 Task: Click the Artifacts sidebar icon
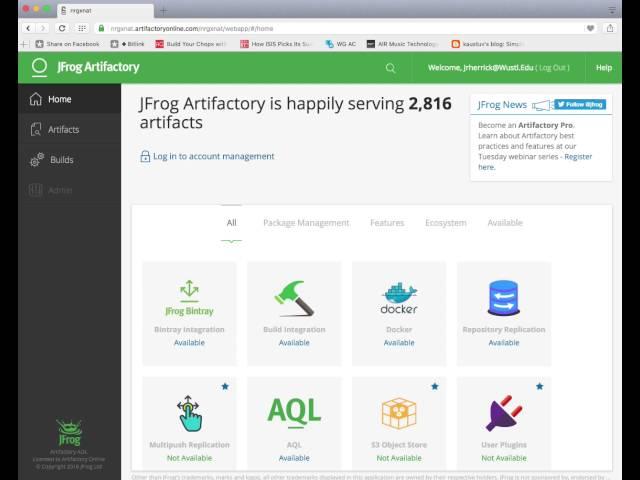(36, 129)
